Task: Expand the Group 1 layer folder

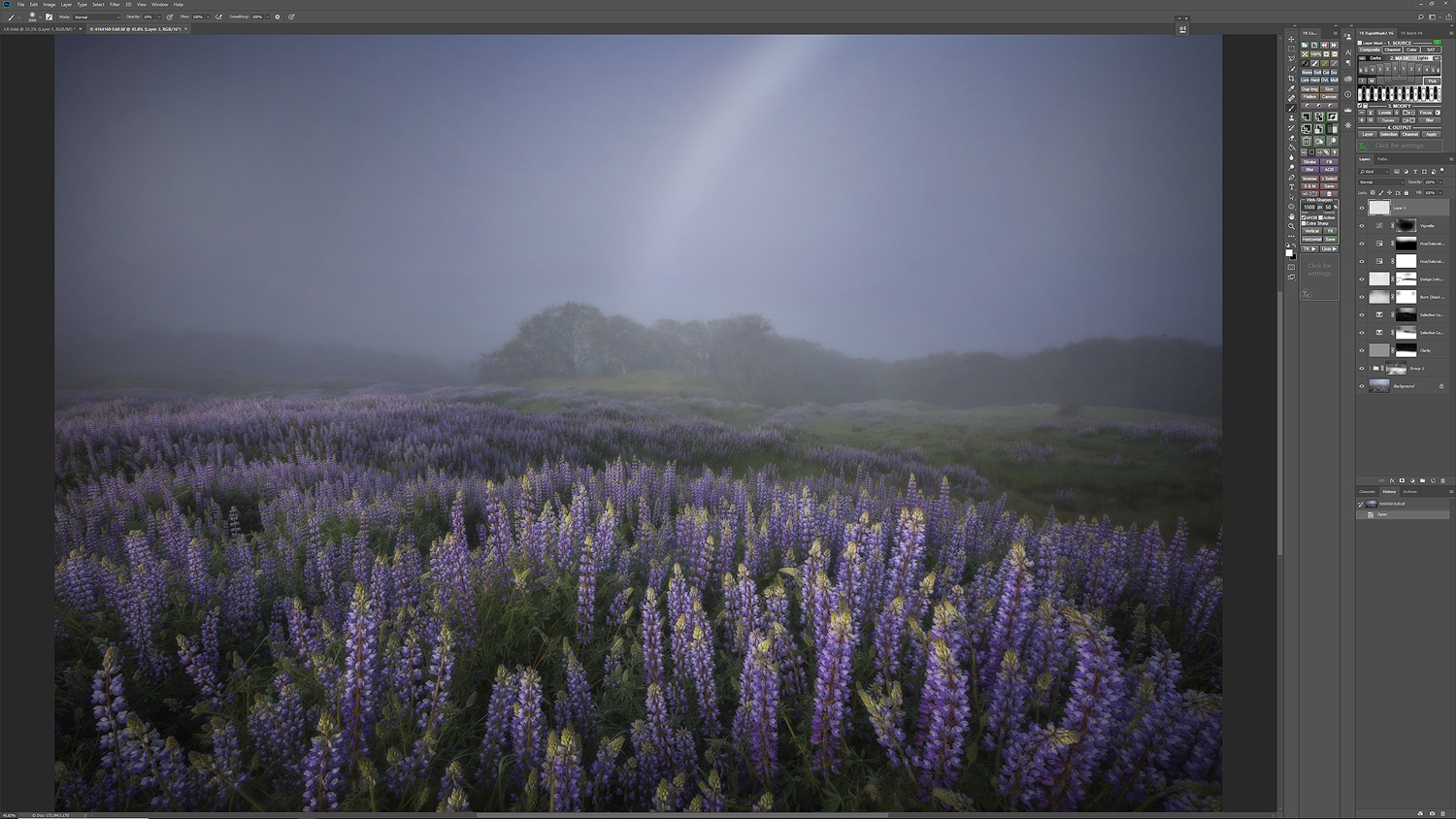Action: (1370, 369)
